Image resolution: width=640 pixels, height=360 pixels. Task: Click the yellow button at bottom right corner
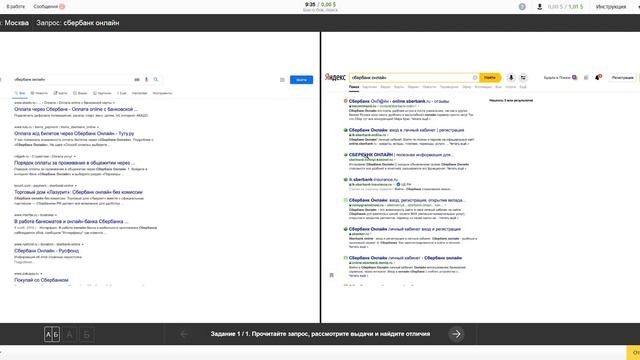[633, 352]
